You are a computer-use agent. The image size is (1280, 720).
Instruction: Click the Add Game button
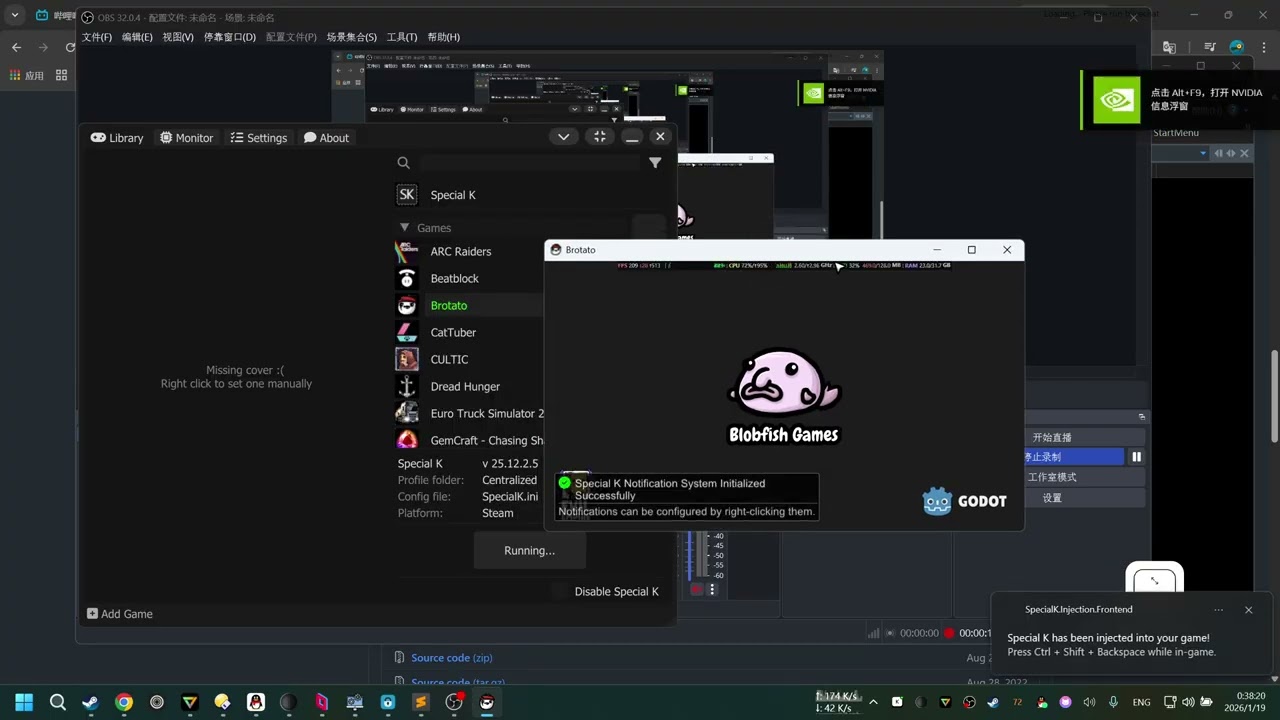coord(120,614)
